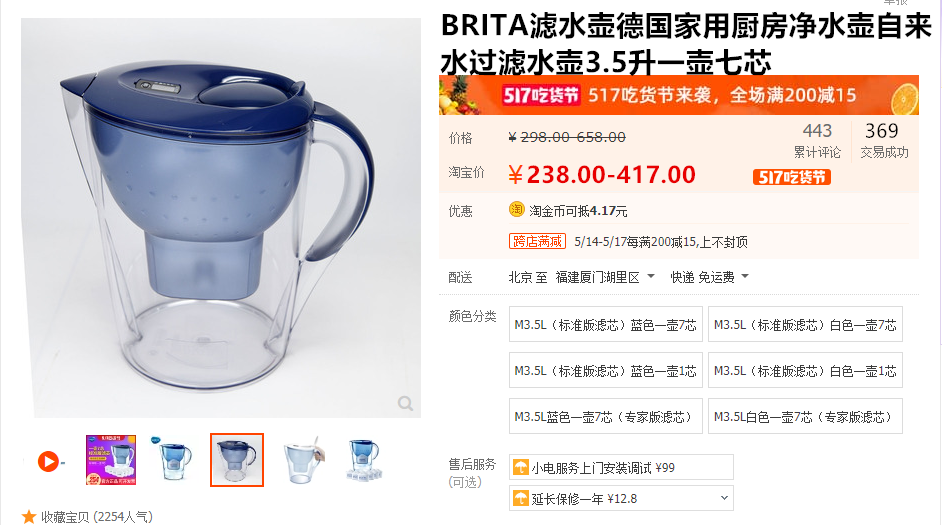
Task: Select M3.5L白色一壶7芯（专家版滤芯）option
Action: click(805, 416)
